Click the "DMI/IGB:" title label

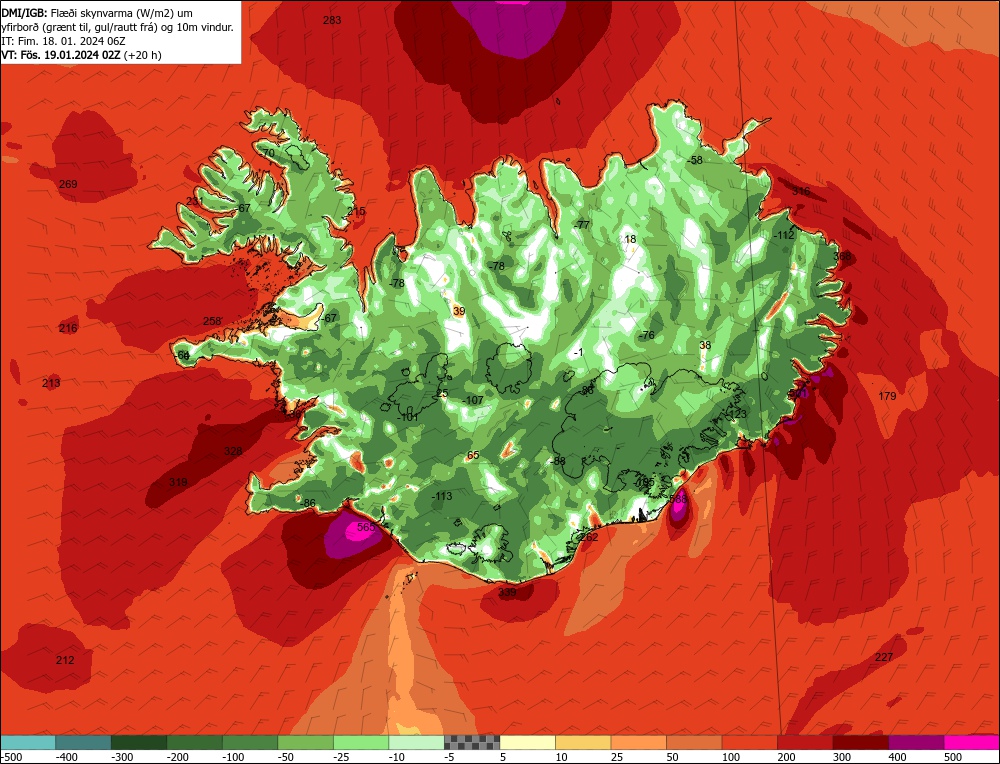pyautogui.click(x=24, y=12)
